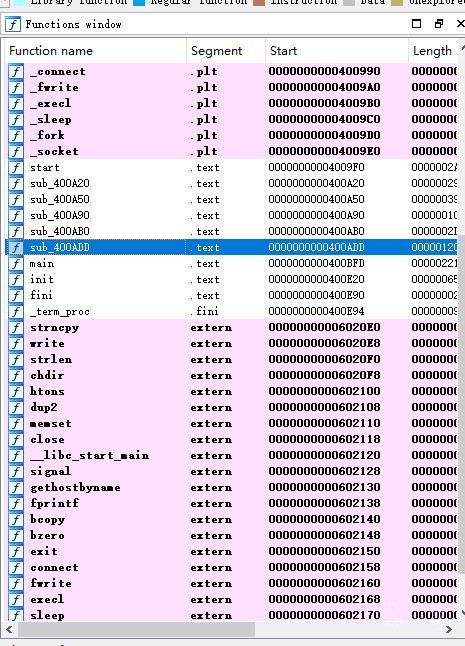Select the _term_proc function name
The width and height of the screenshot is (465, 646).
pyautogui.click(x=60, y=312)
